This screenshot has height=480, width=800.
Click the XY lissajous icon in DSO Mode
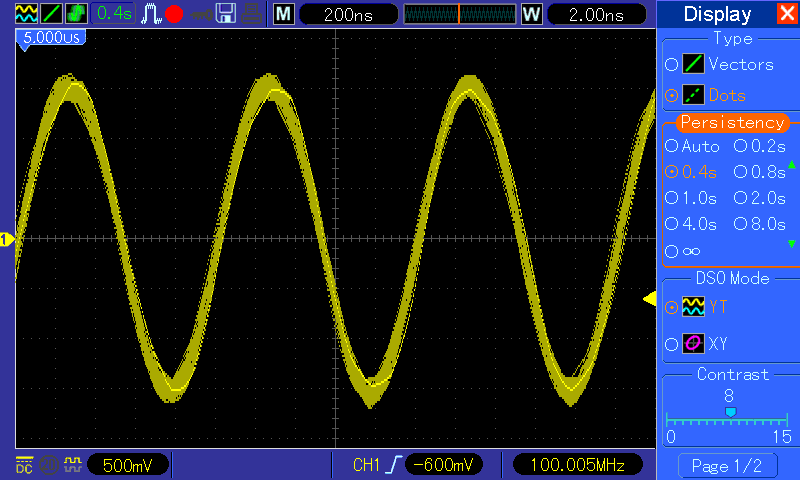point(693,343)
